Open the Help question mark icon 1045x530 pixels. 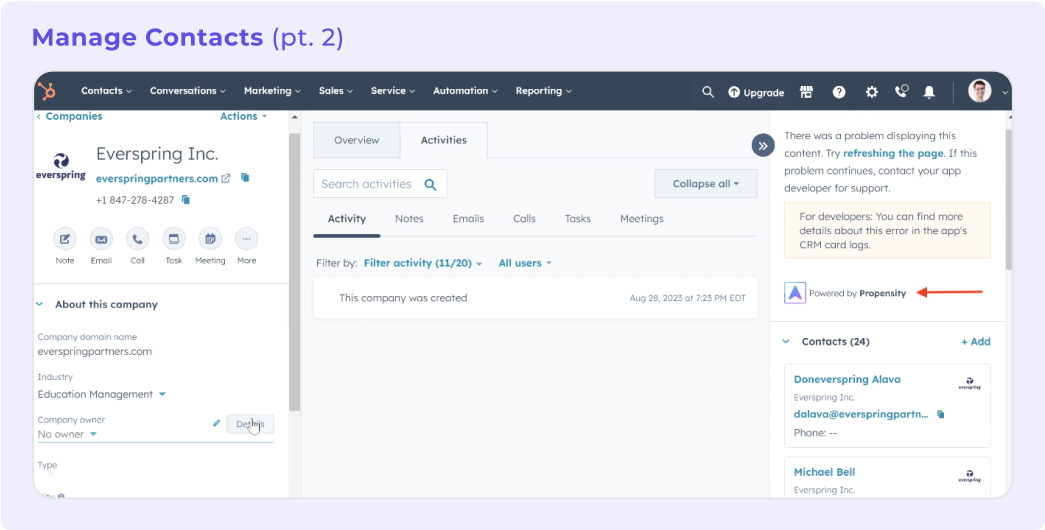[x=839, y=92]
